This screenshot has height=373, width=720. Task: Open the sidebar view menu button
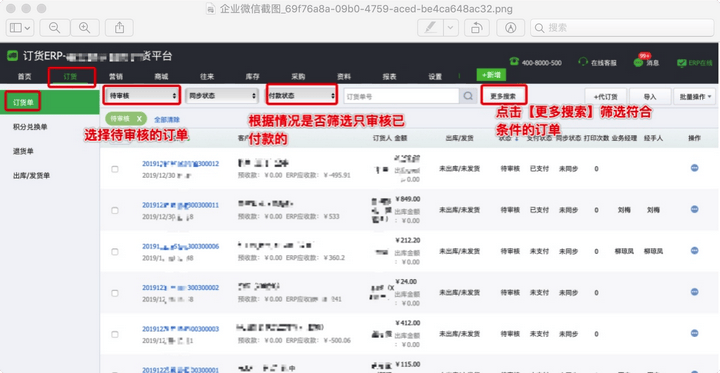point(20,28)
